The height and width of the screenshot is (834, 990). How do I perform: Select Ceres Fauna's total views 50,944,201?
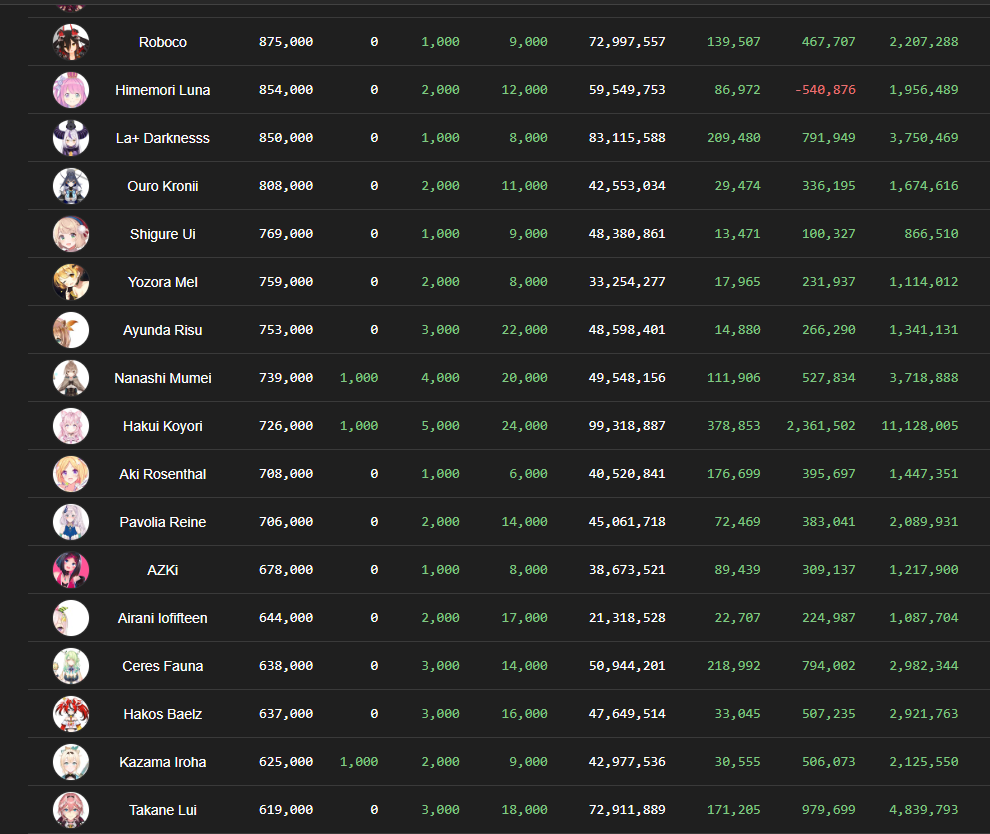tap(627, 665)
